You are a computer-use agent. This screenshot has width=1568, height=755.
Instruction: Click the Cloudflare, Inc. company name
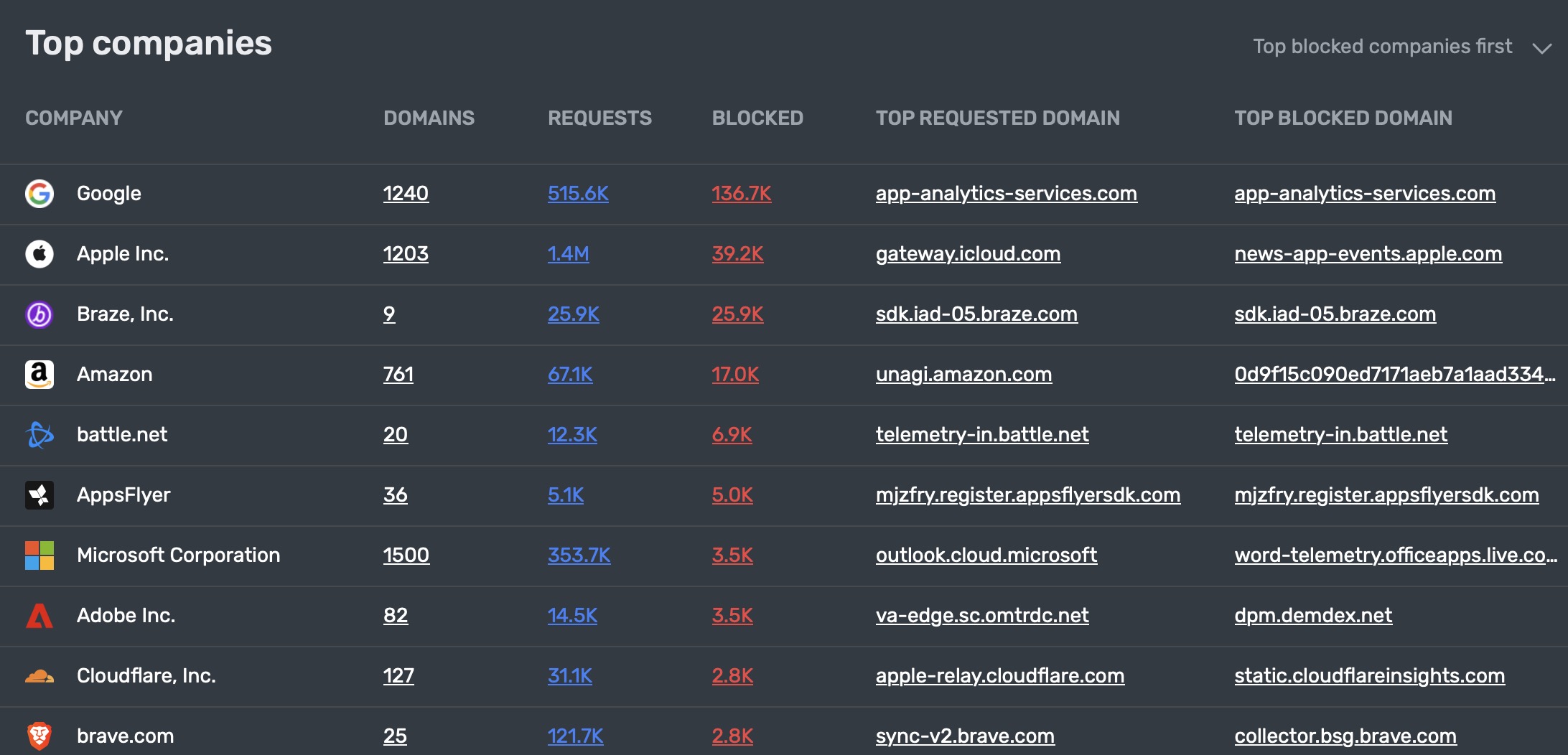click(146, 676)
